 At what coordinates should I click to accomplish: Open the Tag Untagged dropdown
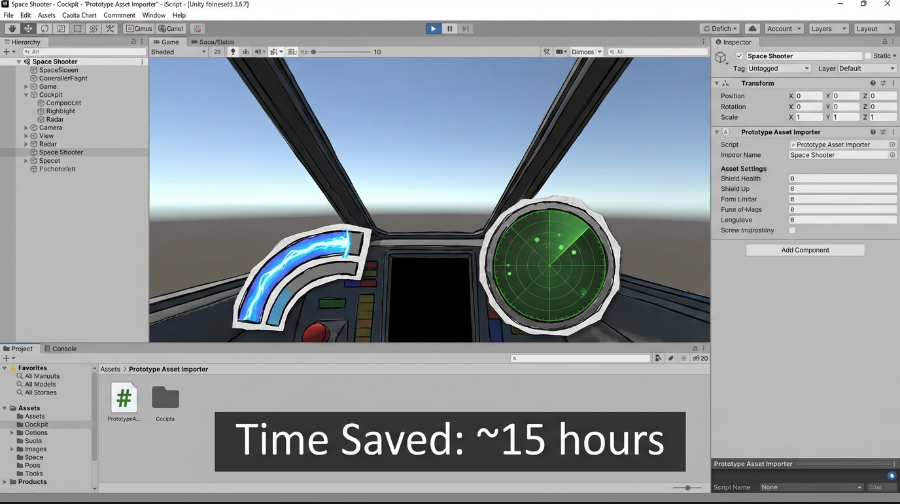[778, 68]
